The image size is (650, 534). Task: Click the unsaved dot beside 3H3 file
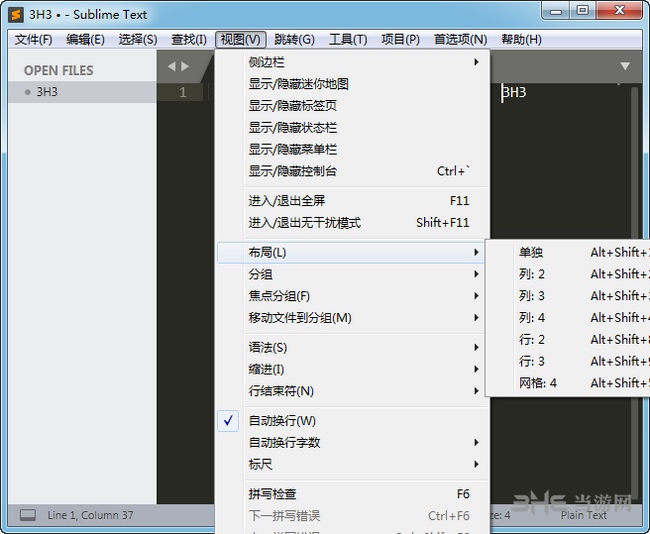28,92
